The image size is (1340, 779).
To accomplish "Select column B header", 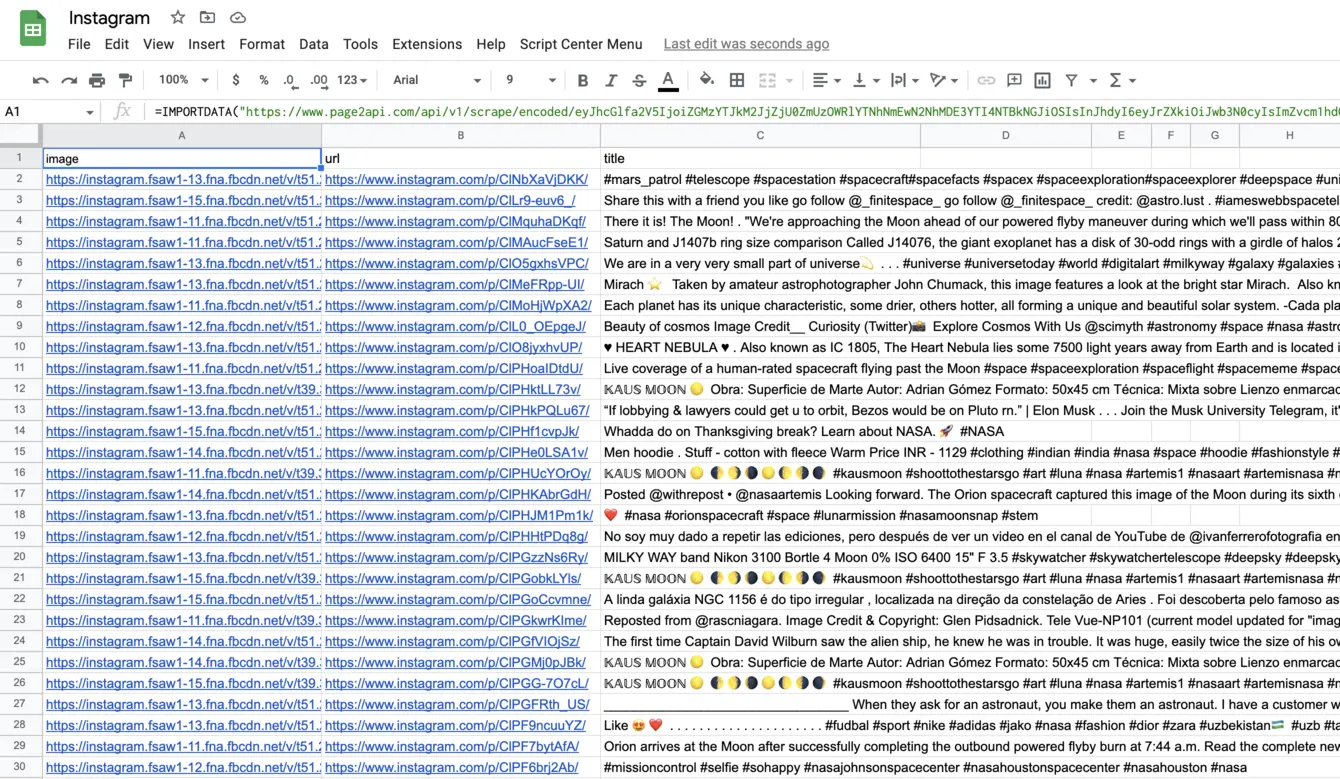I will pos(460,135).
